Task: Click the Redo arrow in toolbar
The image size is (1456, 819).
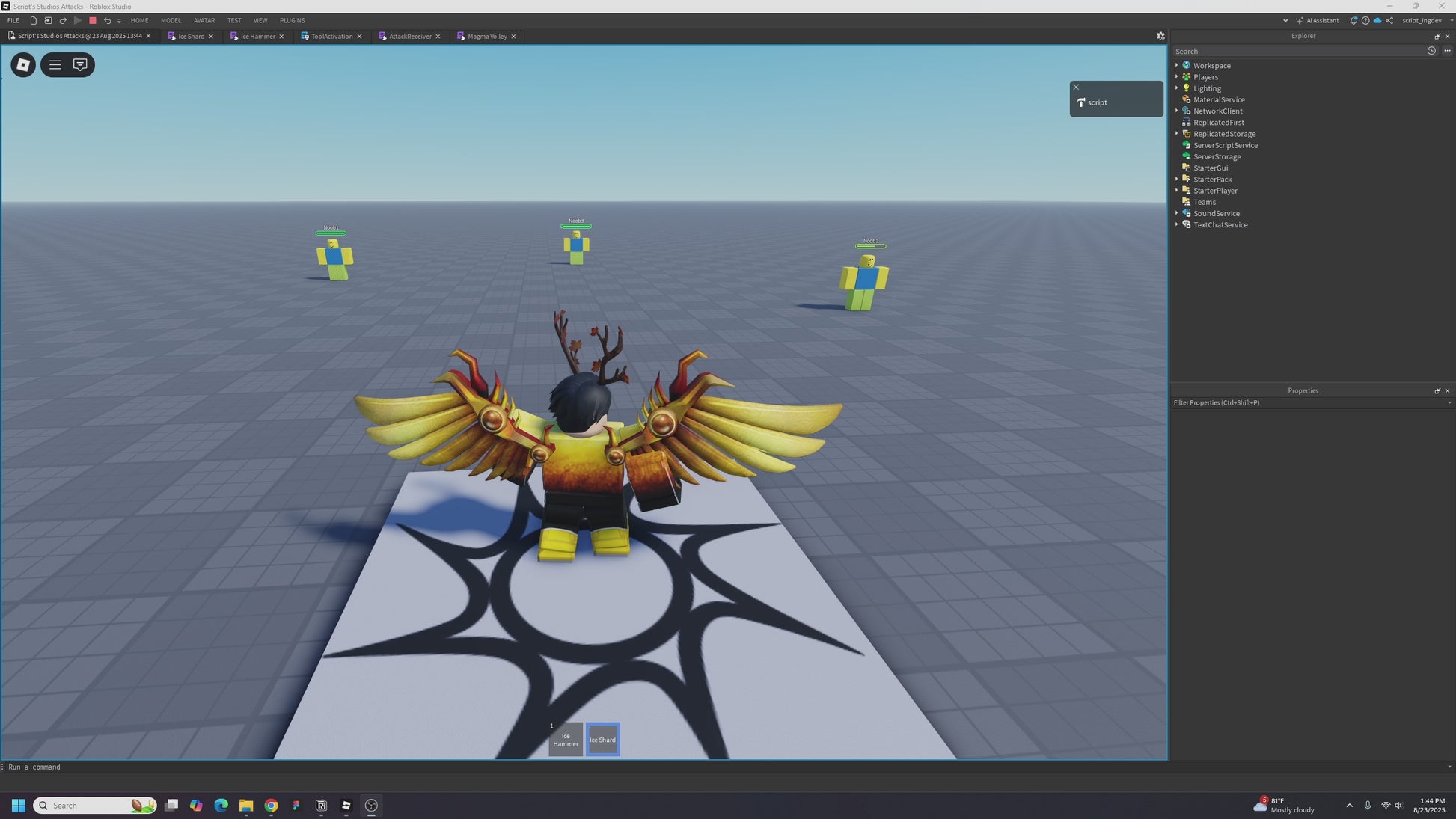Action: pos(63,21)
